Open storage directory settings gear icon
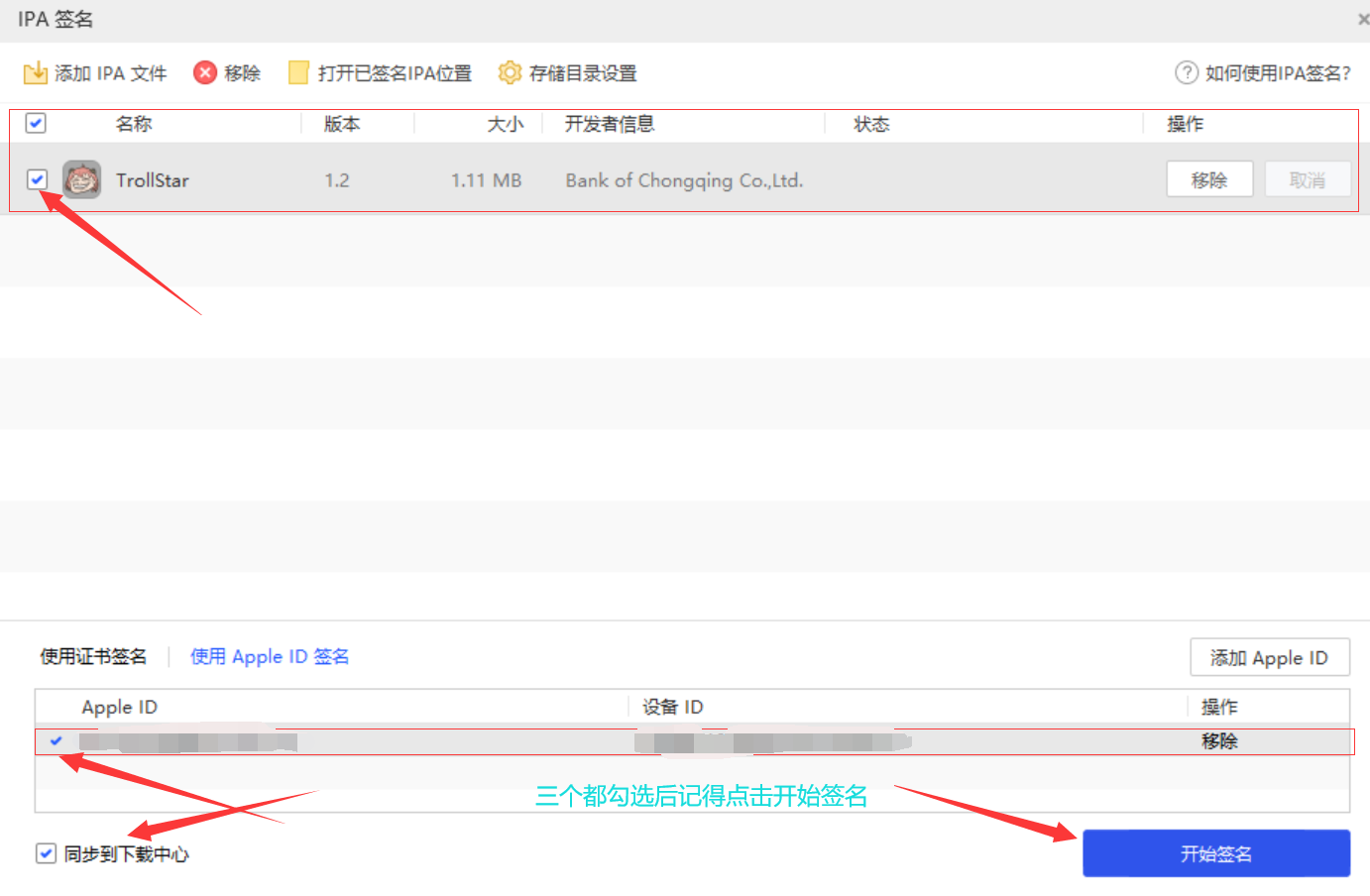Image resolution: width=1370 pixels, height=896 pixels. [510, 72]
